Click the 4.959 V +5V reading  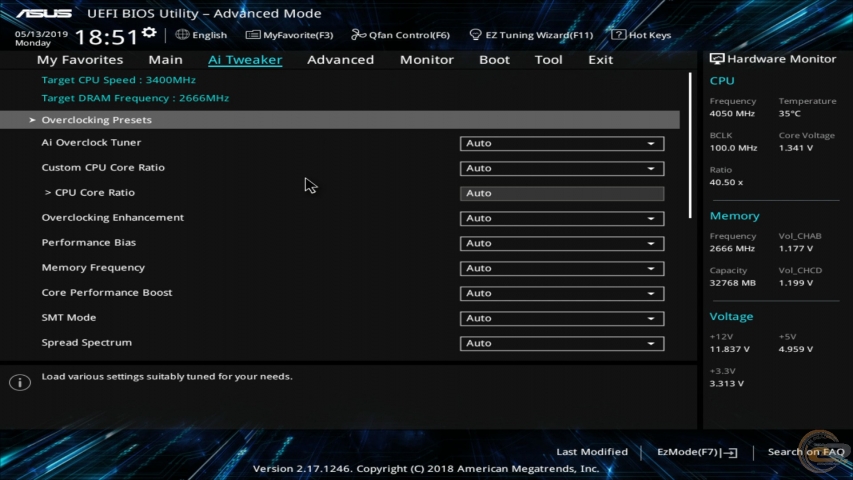click(795, 349)
